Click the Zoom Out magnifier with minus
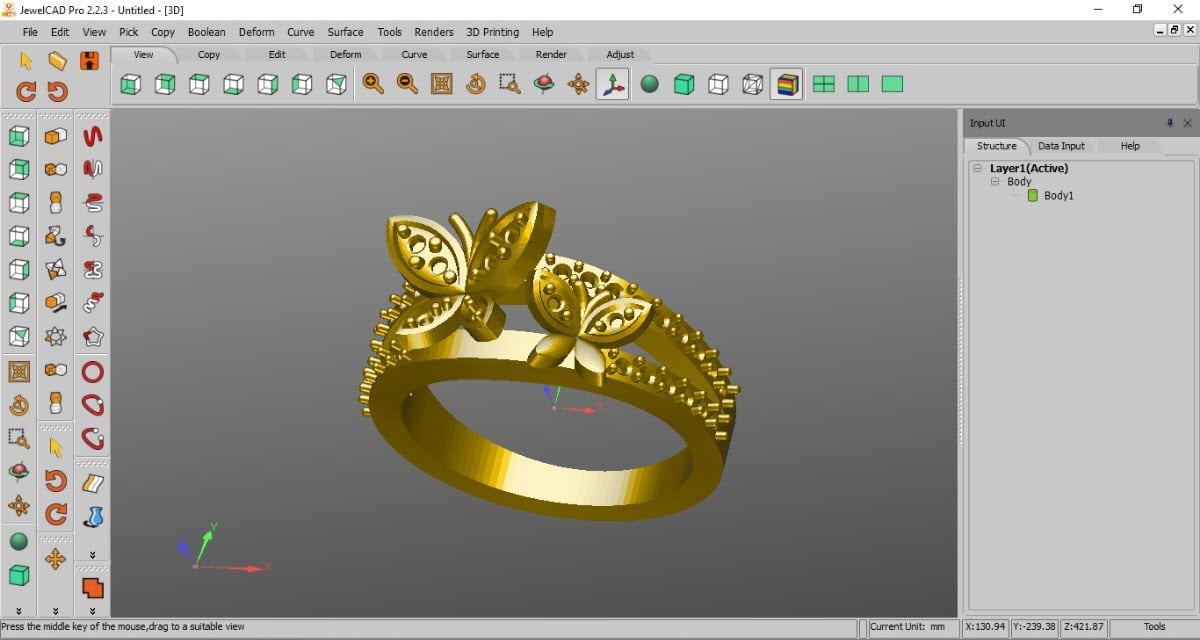Viewport: 1200px width, 640px height. [407, 85]
